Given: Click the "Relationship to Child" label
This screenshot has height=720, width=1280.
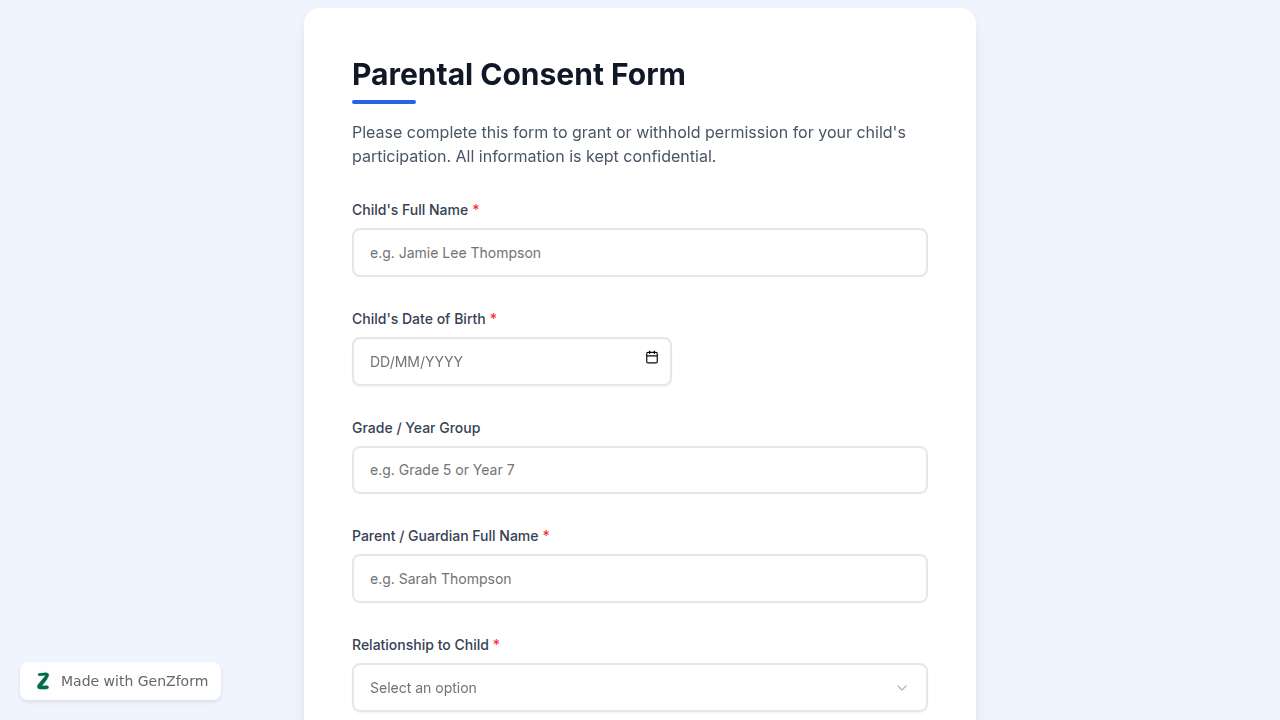Looking at the screenshot, I should pos(420,645).
